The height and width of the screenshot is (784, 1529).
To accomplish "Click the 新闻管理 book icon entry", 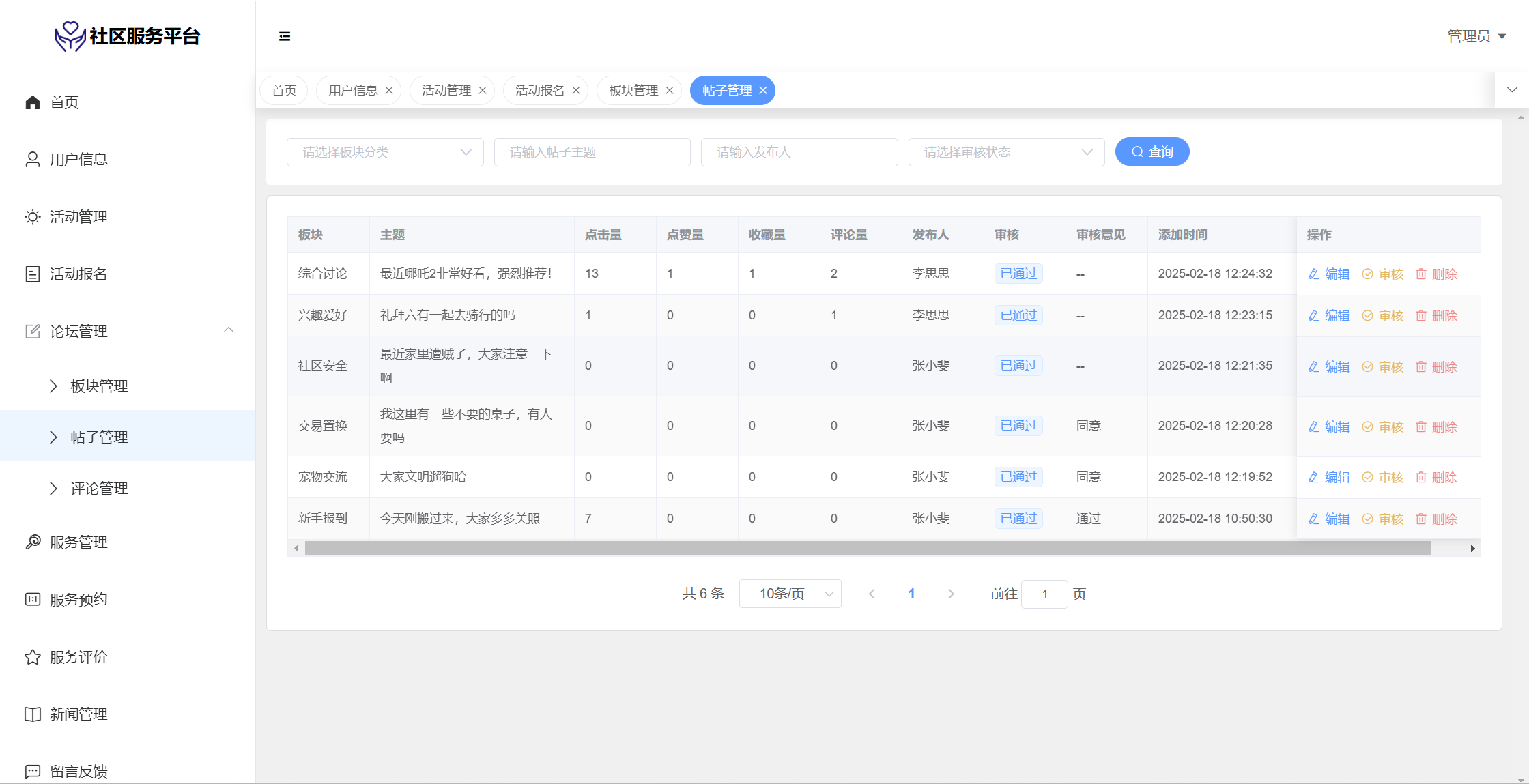I will tap(33, 714).
